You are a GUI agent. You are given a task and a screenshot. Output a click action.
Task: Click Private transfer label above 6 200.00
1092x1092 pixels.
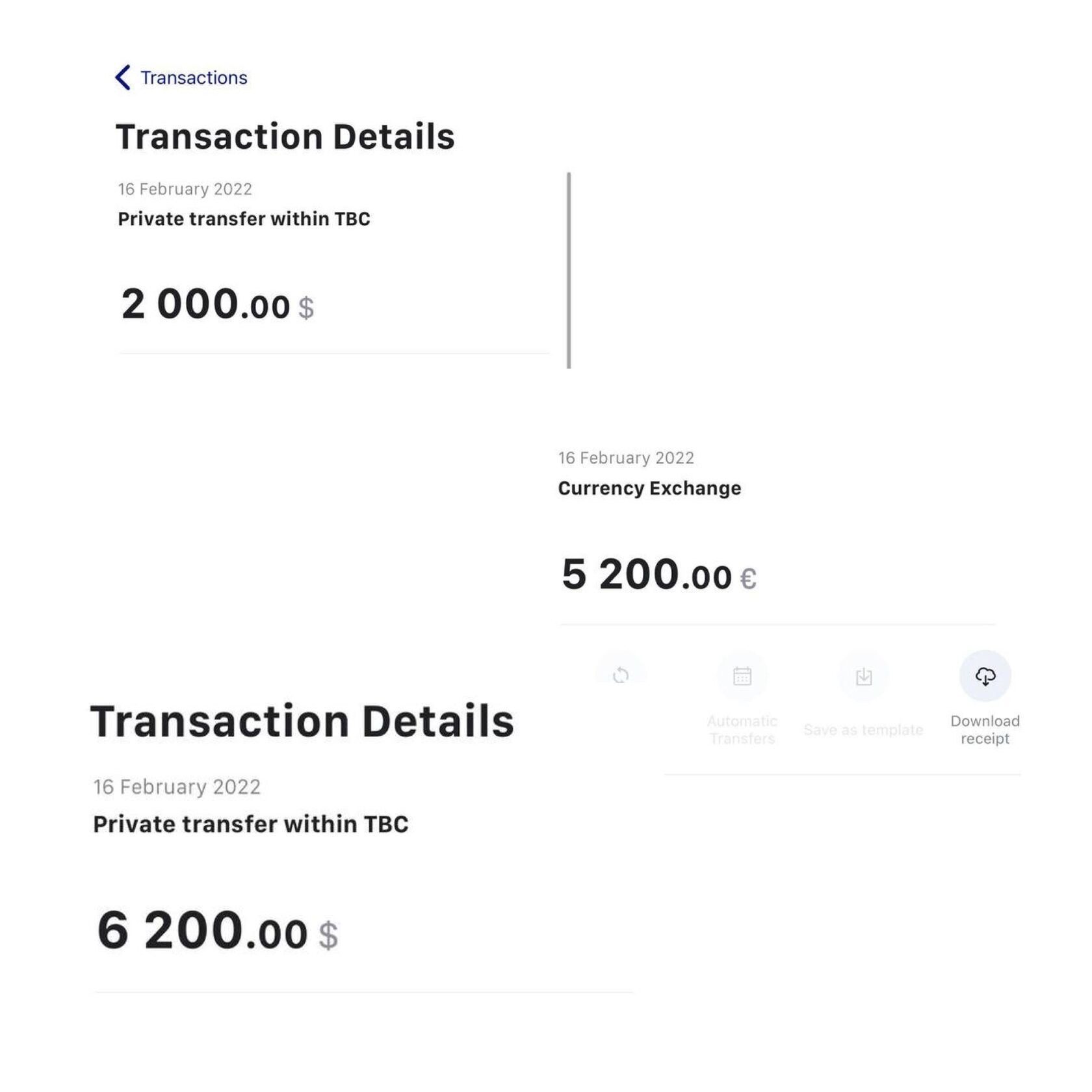(x=250, y=824)
